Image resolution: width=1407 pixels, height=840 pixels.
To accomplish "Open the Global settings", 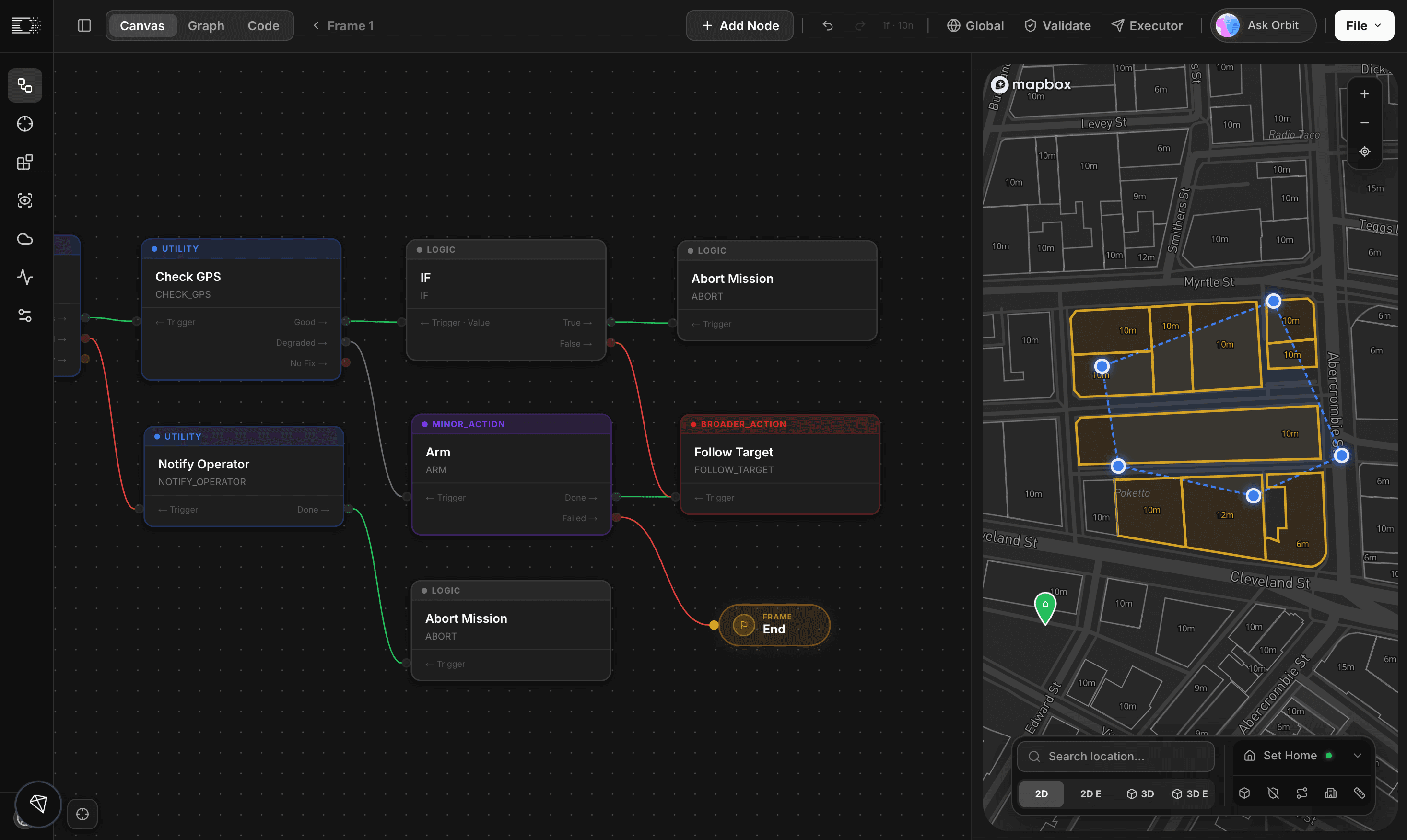I will point(975,25).
